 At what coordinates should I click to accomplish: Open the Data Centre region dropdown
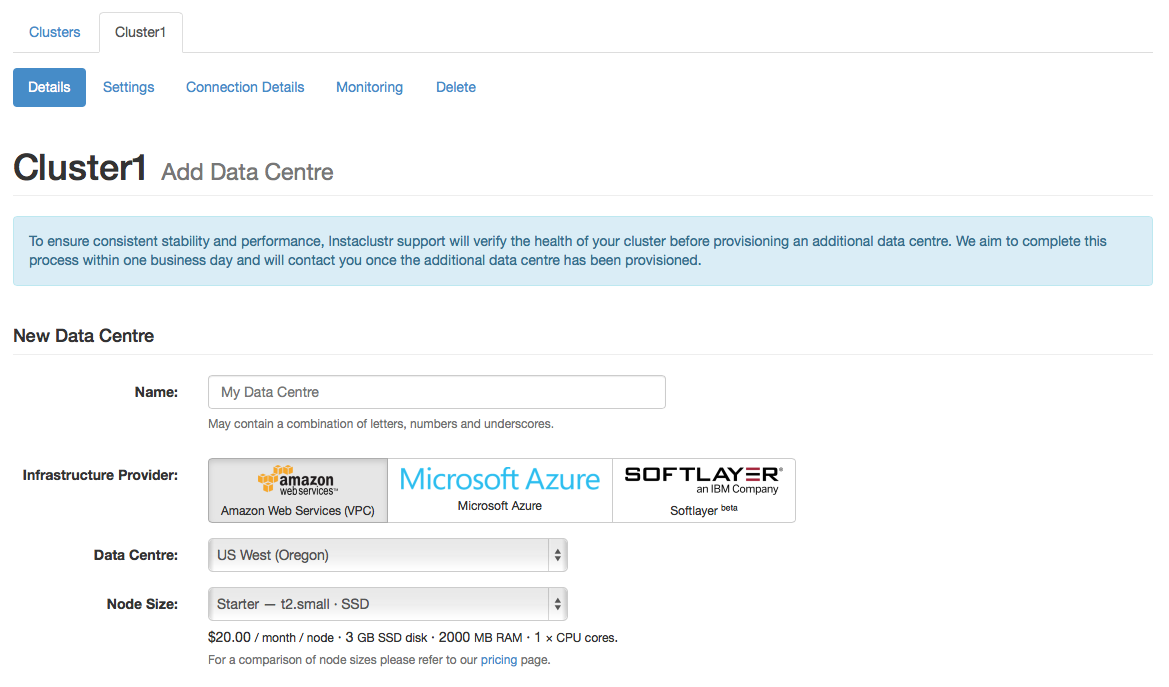coord(388,555)
